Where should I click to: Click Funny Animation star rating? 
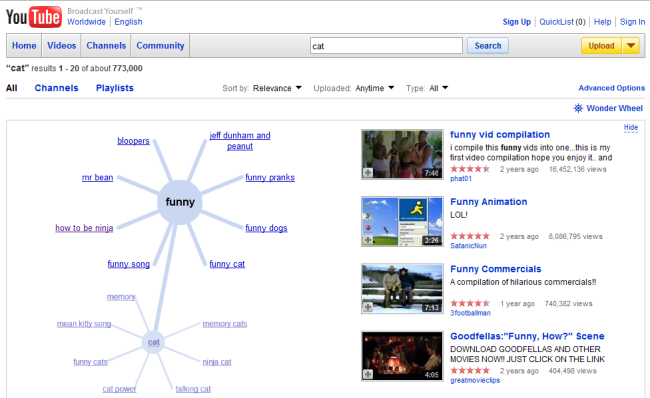(x=470, y=236)
